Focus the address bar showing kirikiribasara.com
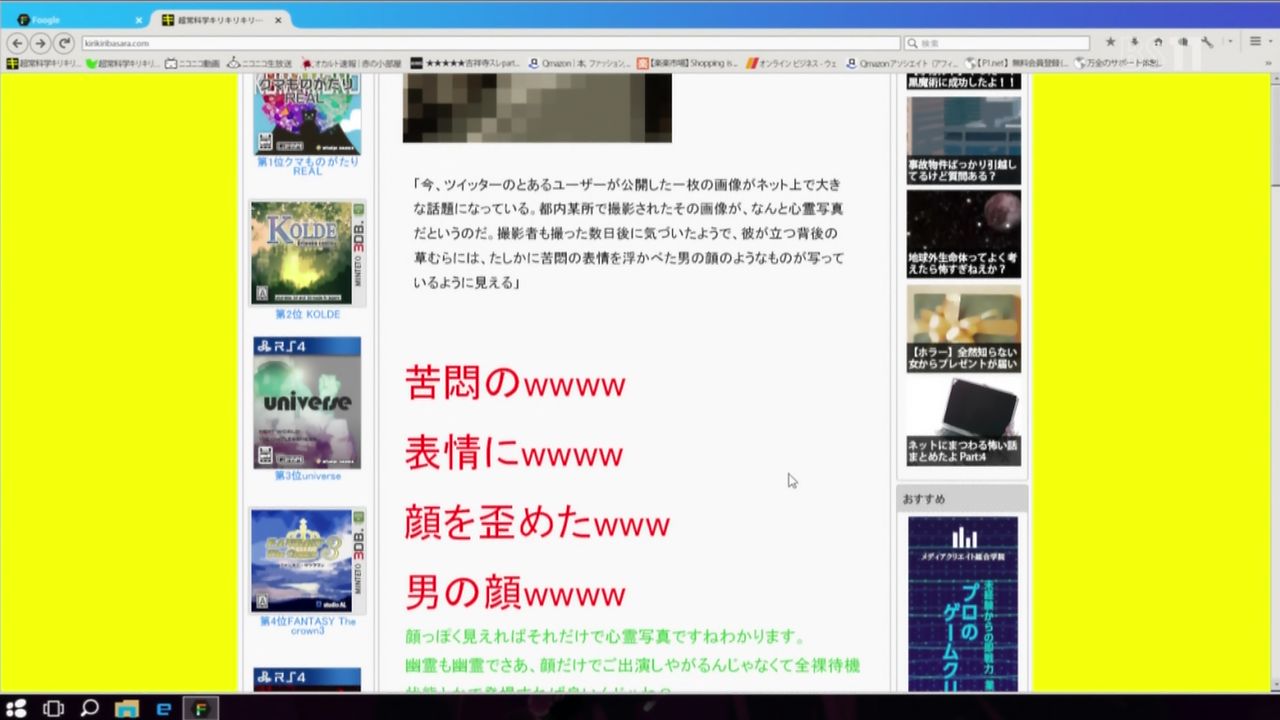 [x=491, y=43]
